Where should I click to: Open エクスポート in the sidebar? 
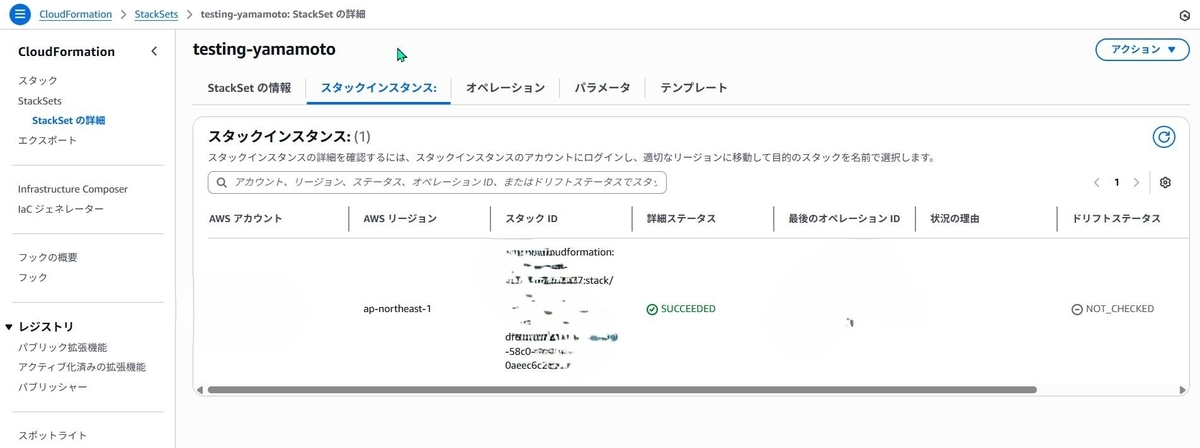tap(47, 141)
